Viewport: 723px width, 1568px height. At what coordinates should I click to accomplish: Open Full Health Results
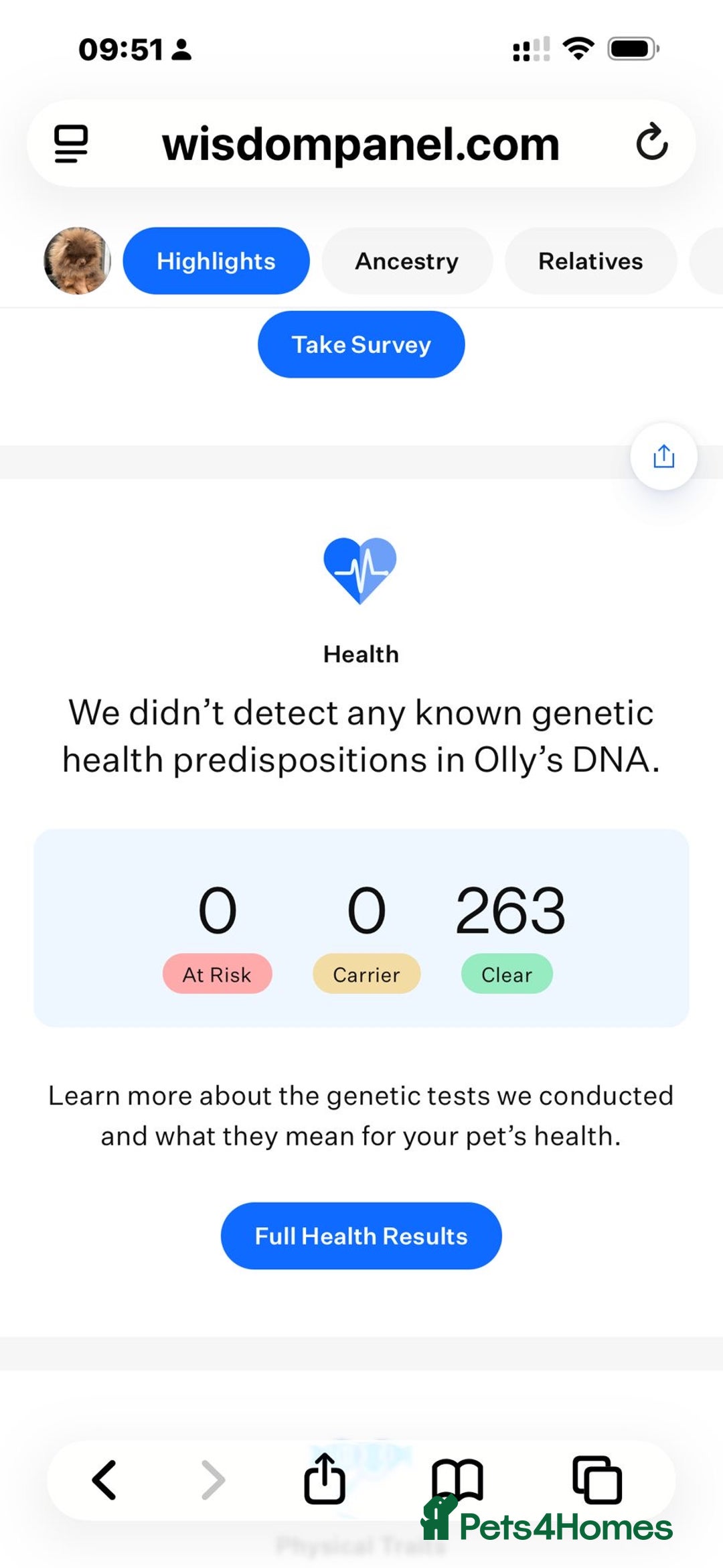tap(361, 1236)
